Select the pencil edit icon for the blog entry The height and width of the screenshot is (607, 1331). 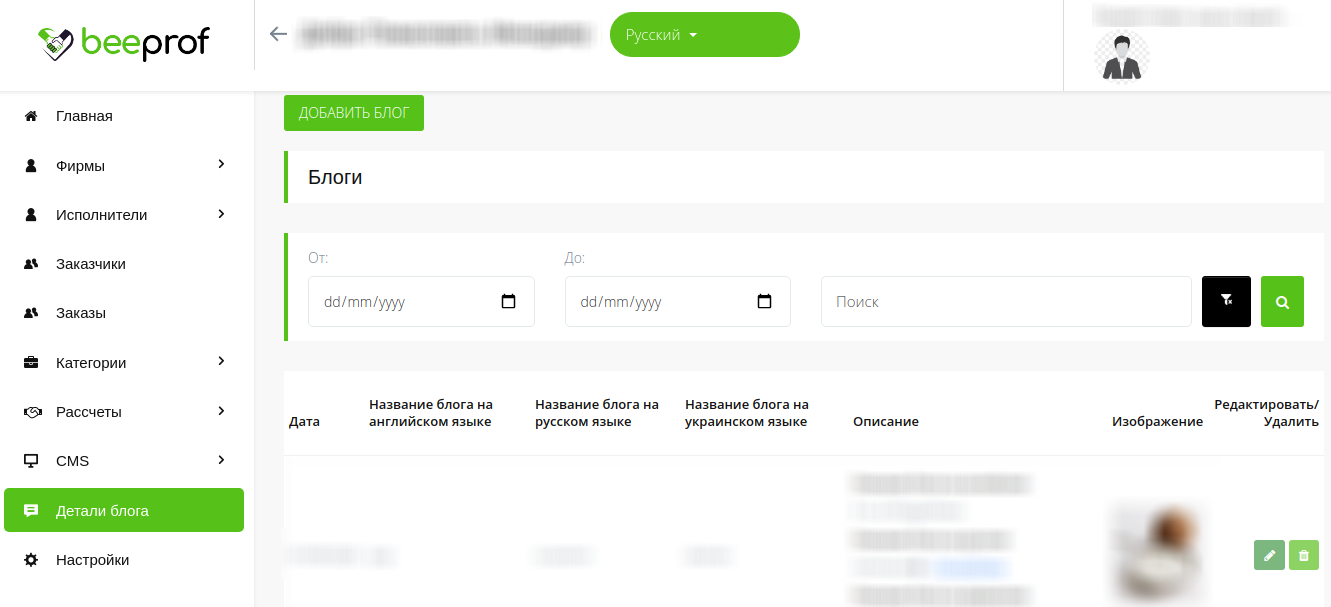pyautogui.click(x=1268, y=555)
